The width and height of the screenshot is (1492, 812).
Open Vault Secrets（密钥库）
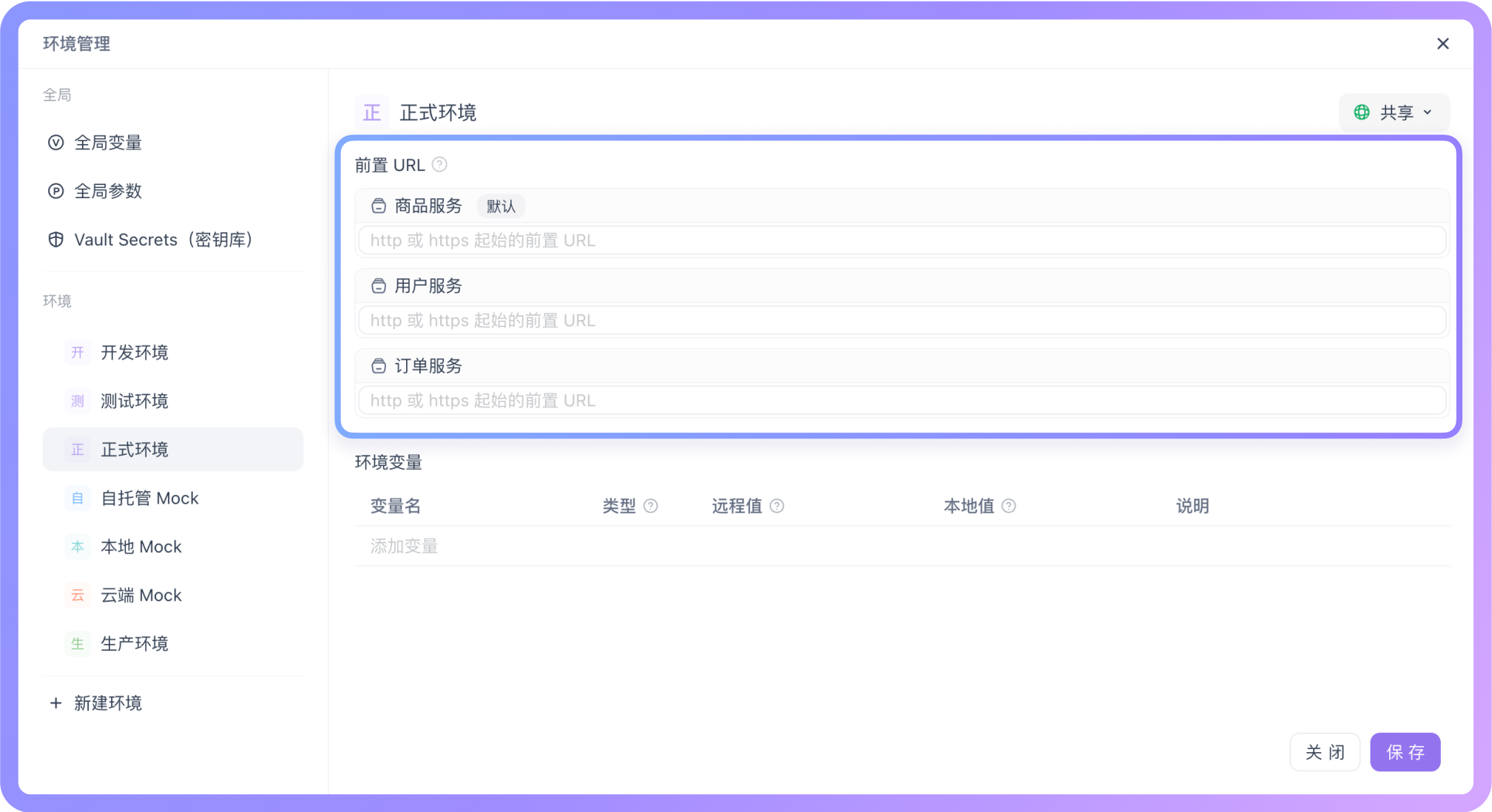[173, 240]
